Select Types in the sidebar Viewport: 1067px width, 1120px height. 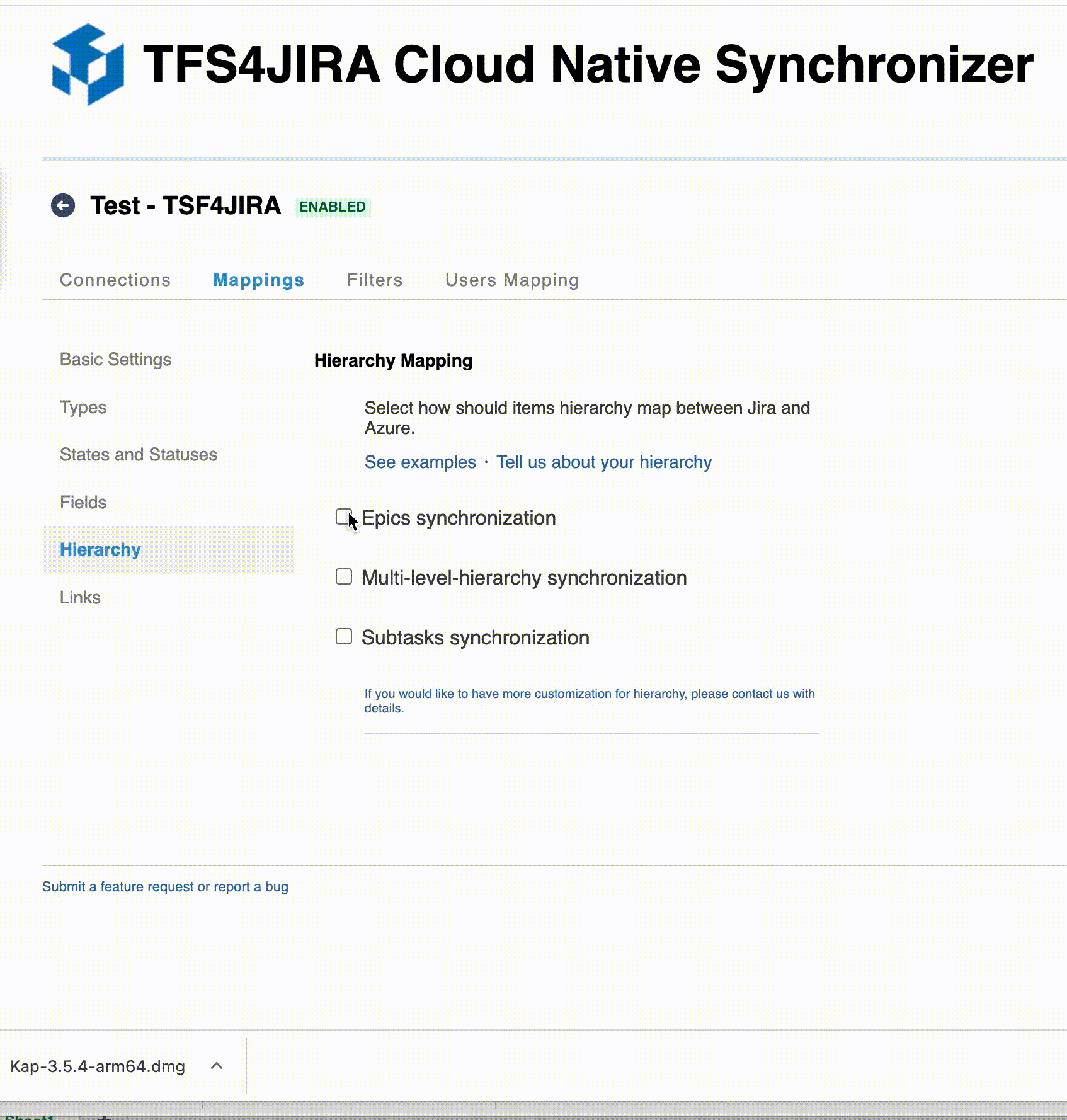[x=83, y=407]
